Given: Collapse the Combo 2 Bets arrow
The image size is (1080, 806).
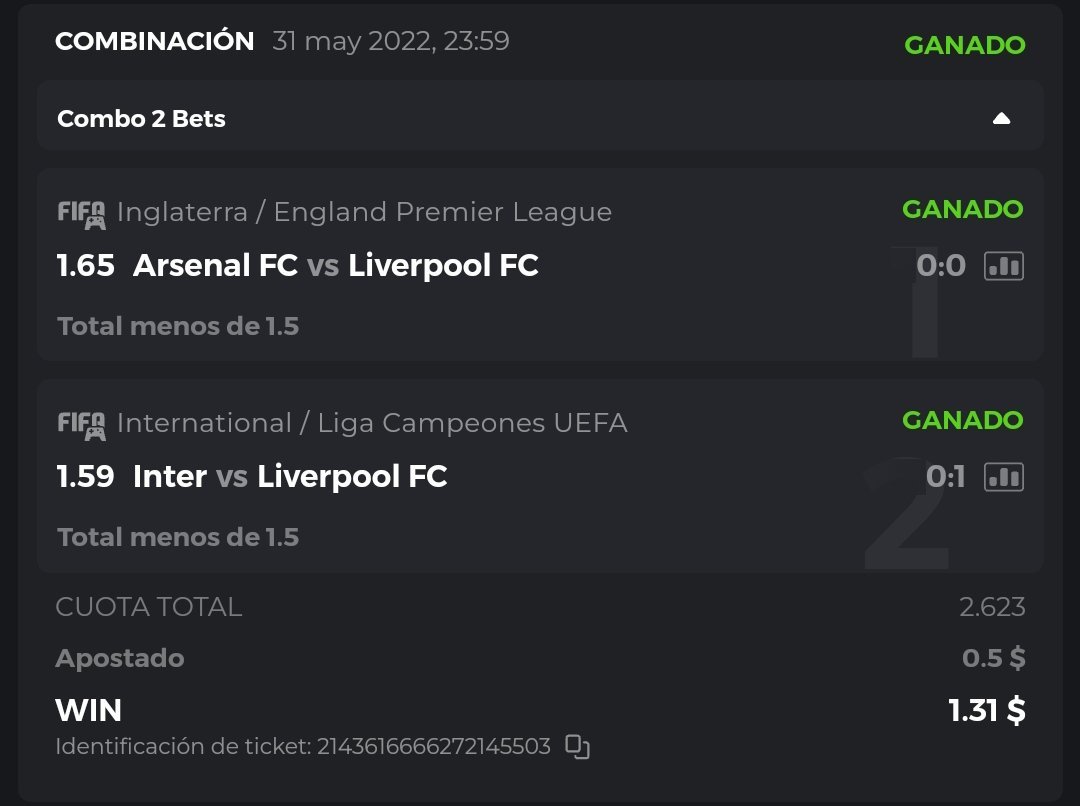Looking at the screenshot, I should [x=1001, y=119].
